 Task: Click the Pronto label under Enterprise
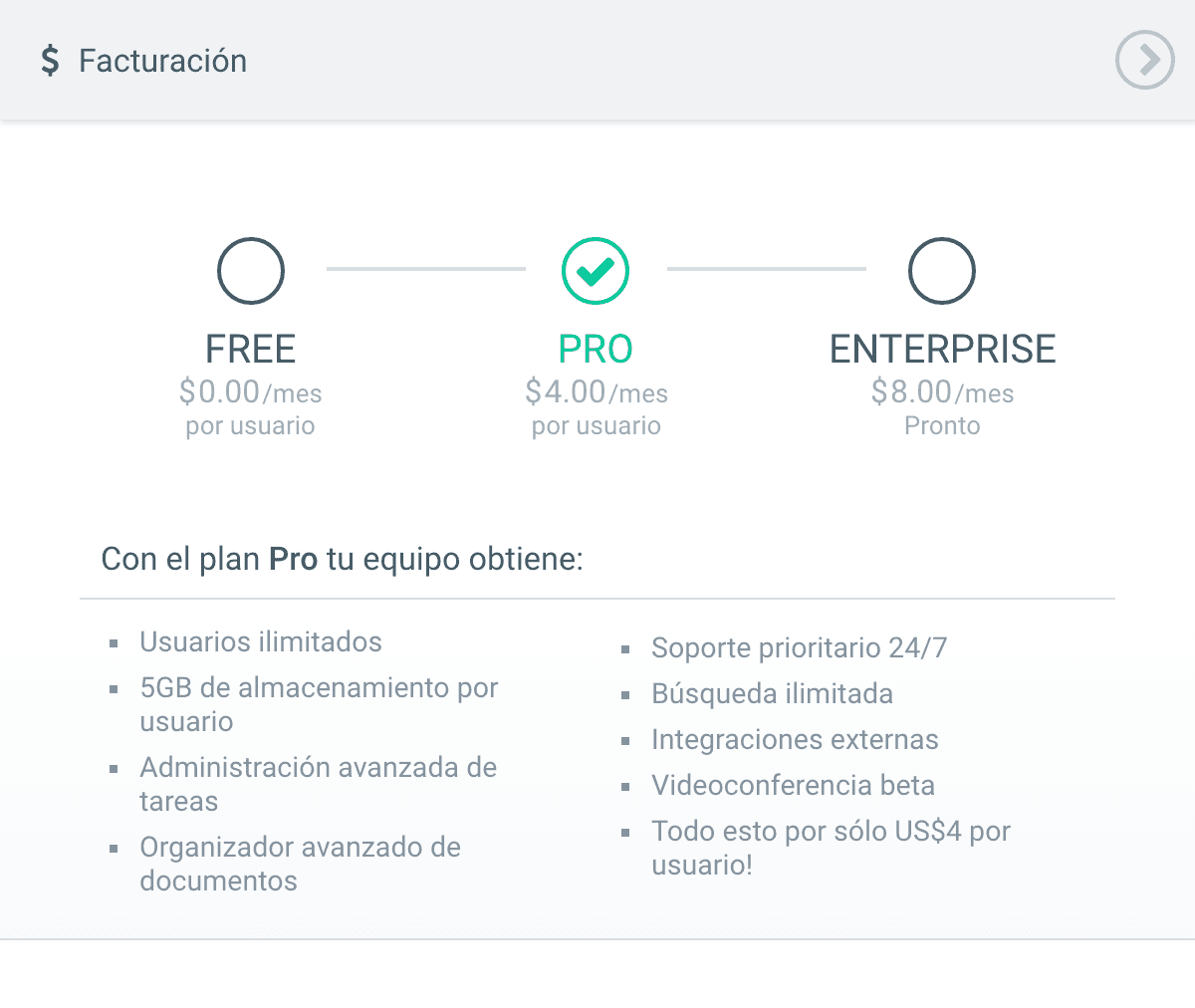[x=942, y=426]
